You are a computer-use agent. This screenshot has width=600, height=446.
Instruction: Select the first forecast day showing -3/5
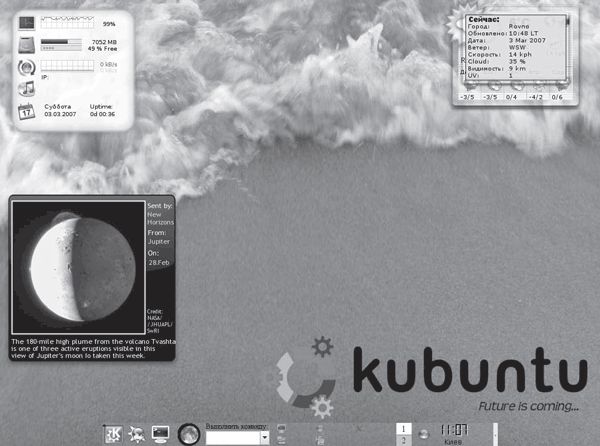pyautogui.click(x=467, y=97)
